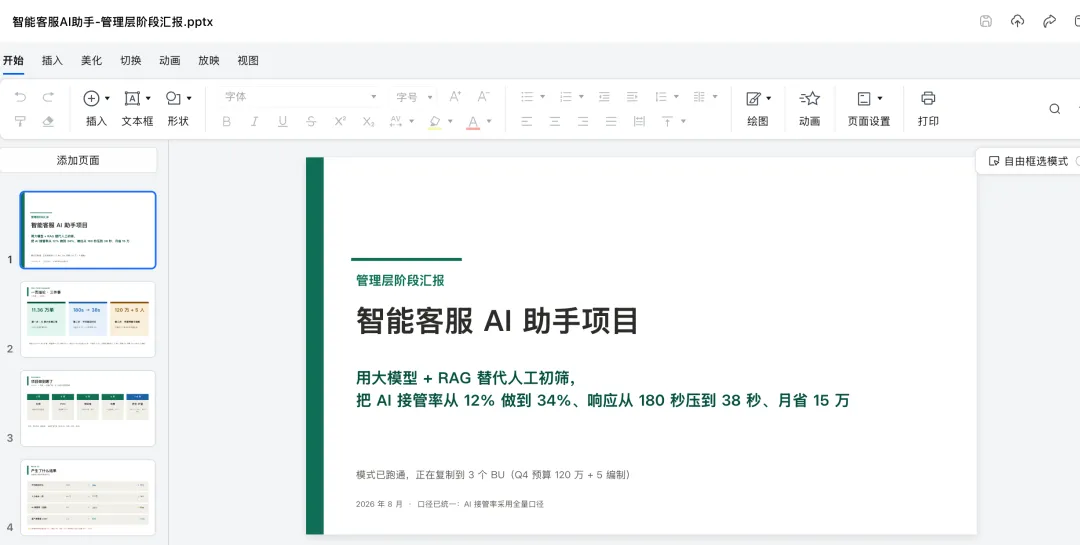Click the AV character spacing icon
This screenshot has height=545, width=1080.
coord(395,121)
